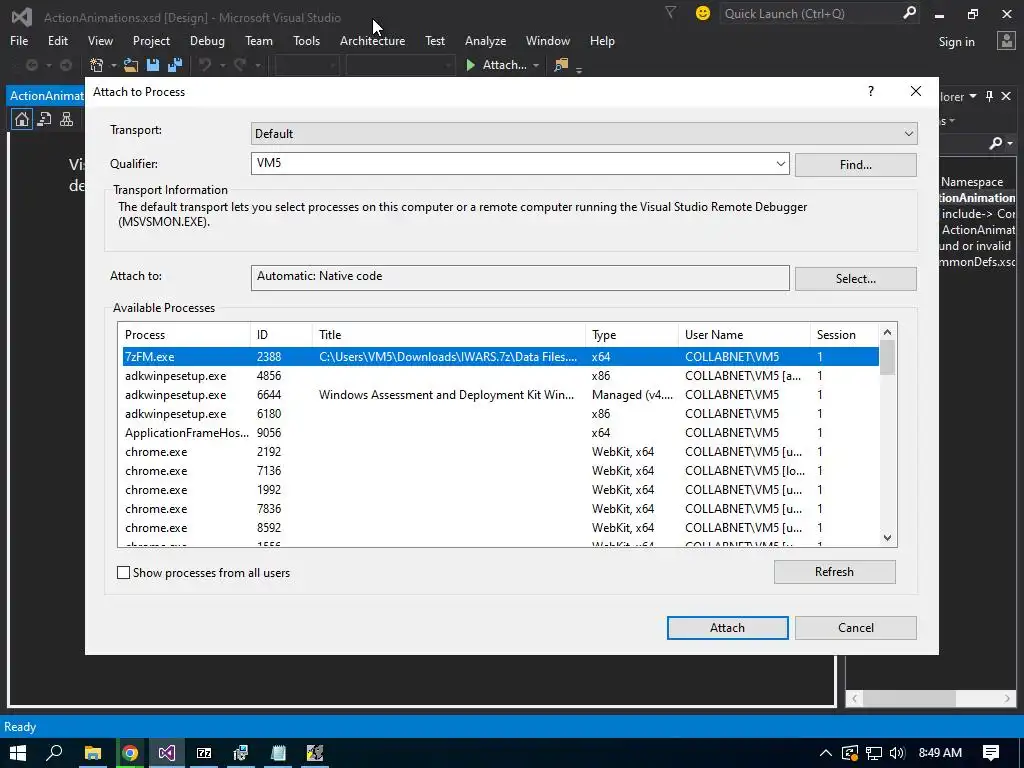This screenshot has height=768, width=1024.
Task: Click the Qualifier VM5 input field
Action: [x=512, y=163]
